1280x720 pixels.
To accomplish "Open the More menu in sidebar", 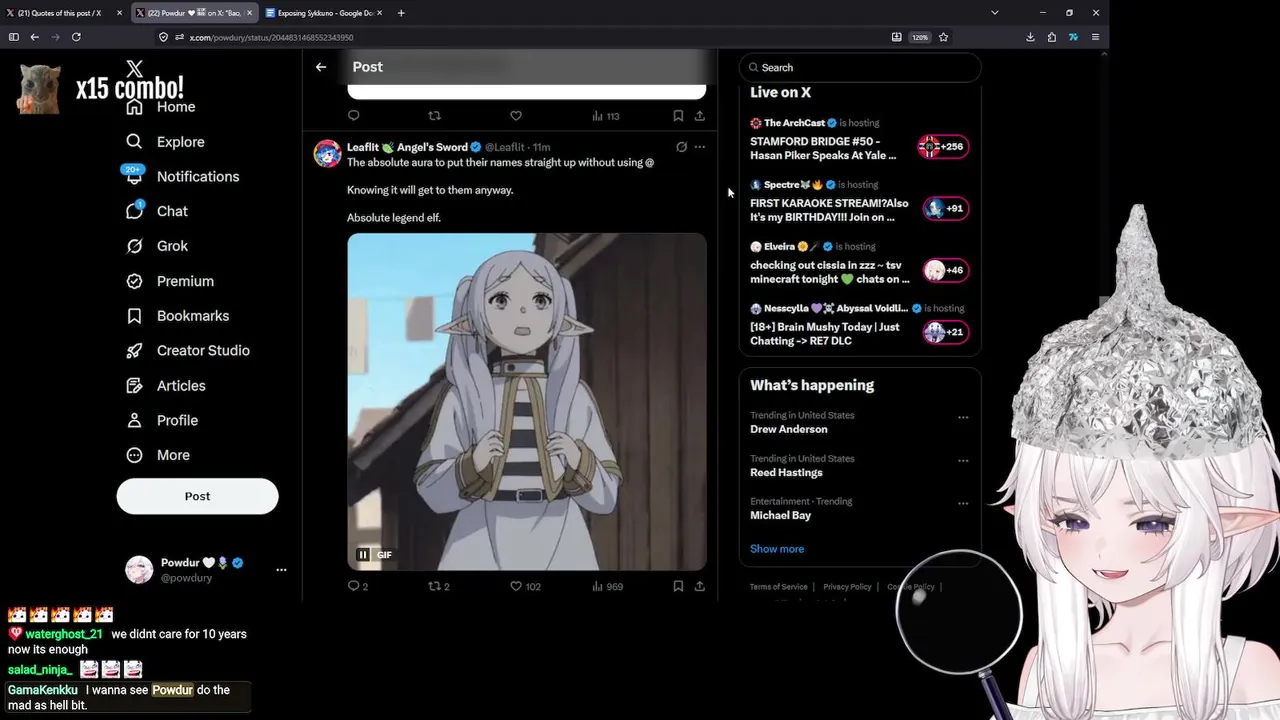I will pos(159,455).
